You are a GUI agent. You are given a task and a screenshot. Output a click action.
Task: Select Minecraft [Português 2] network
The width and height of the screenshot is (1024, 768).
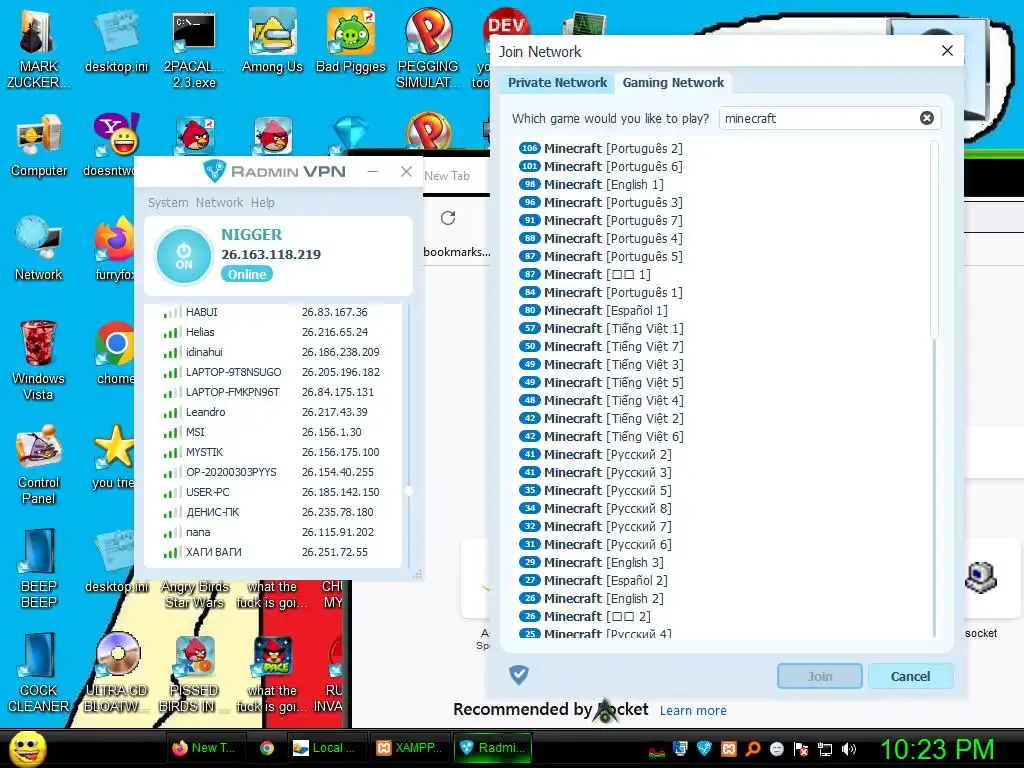601,148
